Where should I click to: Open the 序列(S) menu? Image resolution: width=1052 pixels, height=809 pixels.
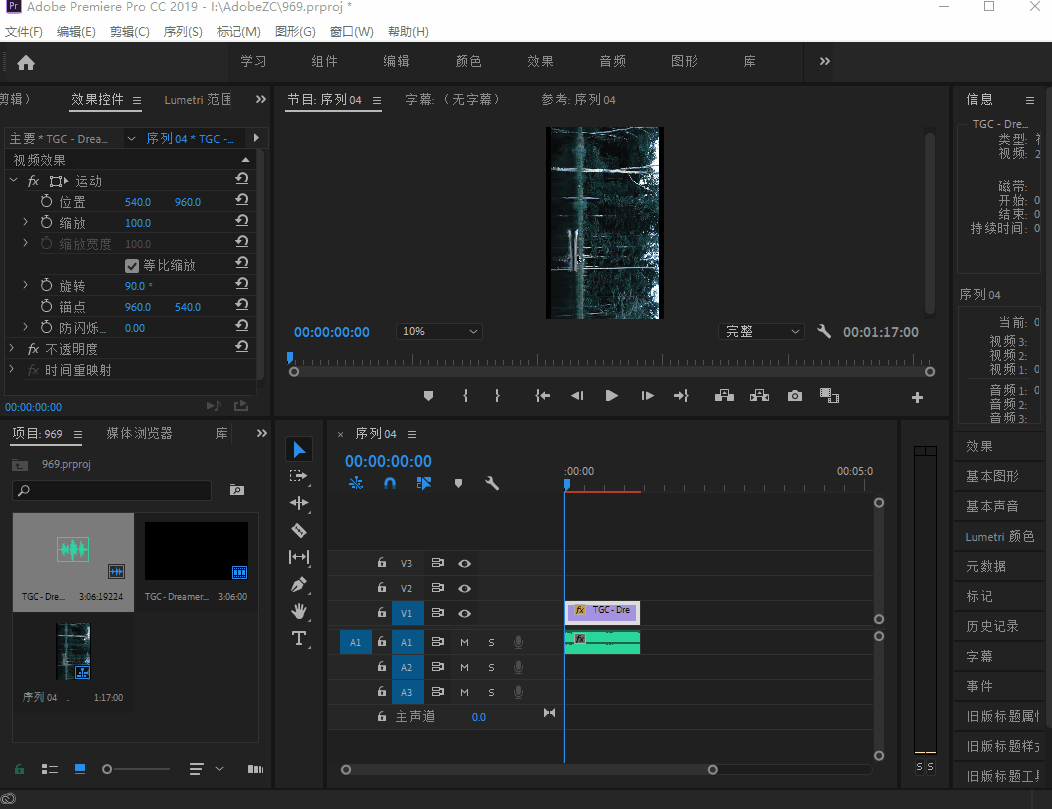[x=182, y=32]
